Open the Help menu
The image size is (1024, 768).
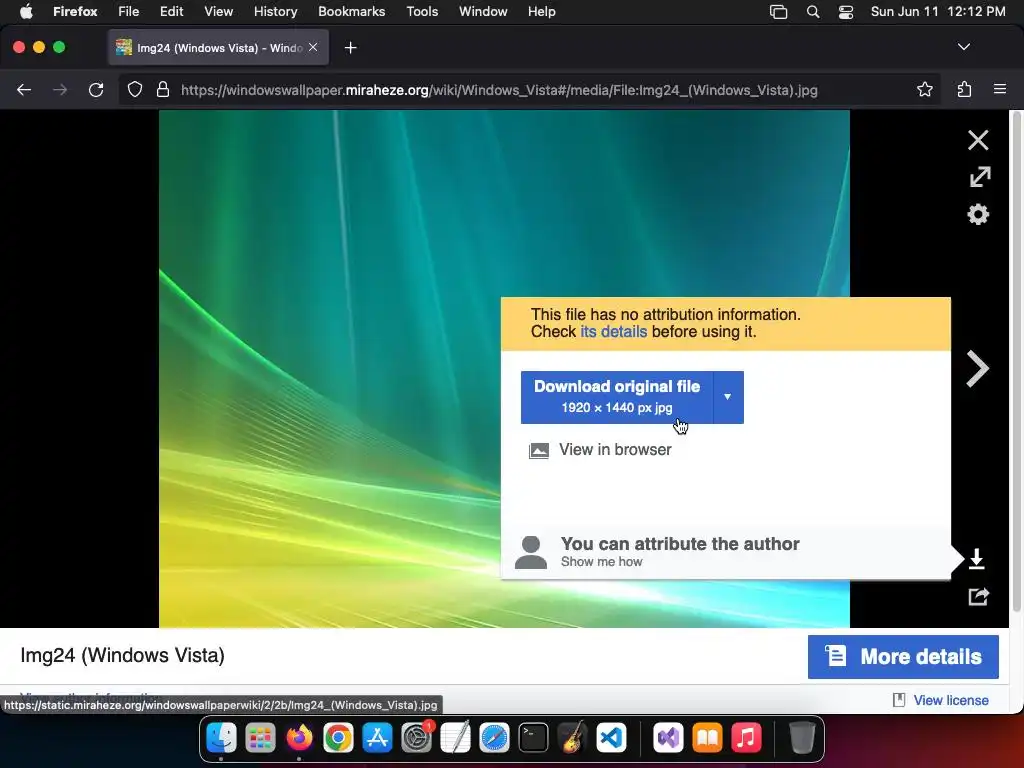(541, 11)
